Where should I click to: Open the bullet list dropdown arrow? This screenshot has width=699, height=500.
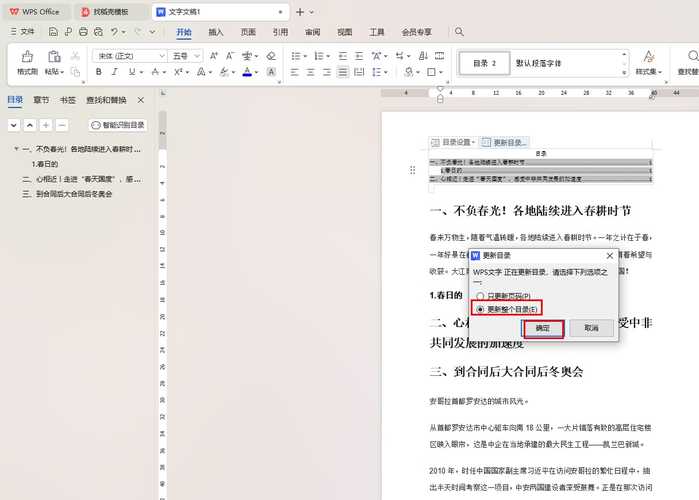(305, 56)
